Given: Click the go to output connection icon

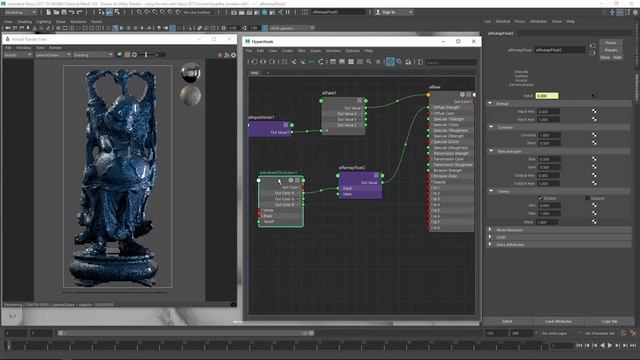Looking at the screenshot, I should pos(592,53).
